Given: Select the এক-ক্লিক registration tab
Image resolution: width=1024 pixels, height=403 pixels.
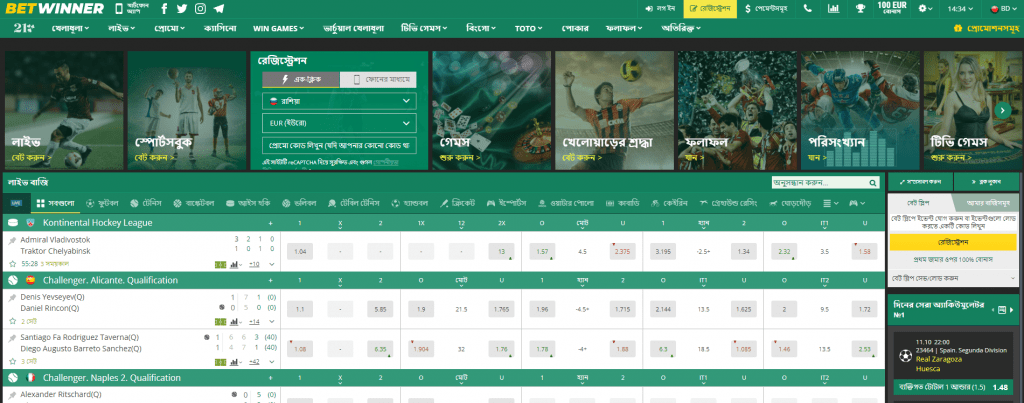Looking at the screenshot, I should coord(301,80).
